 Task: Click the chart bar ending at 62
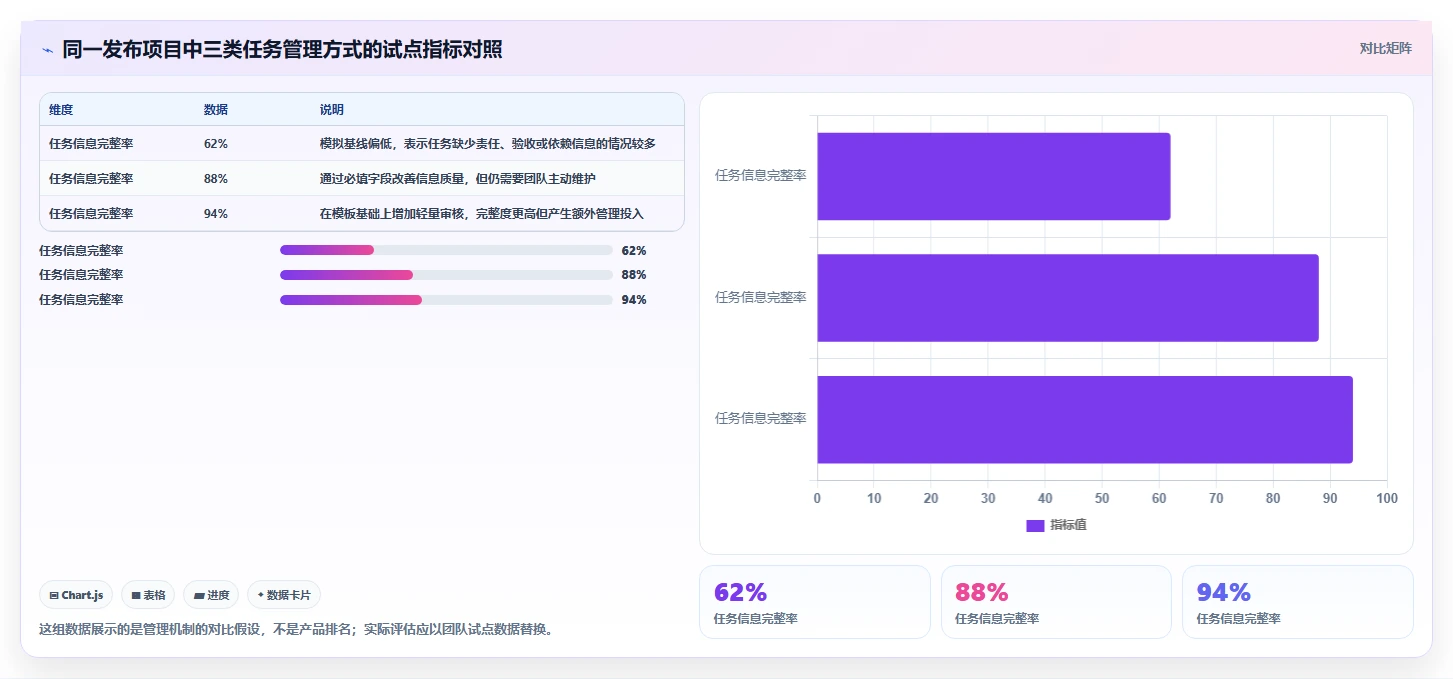(x=994, y=176)
